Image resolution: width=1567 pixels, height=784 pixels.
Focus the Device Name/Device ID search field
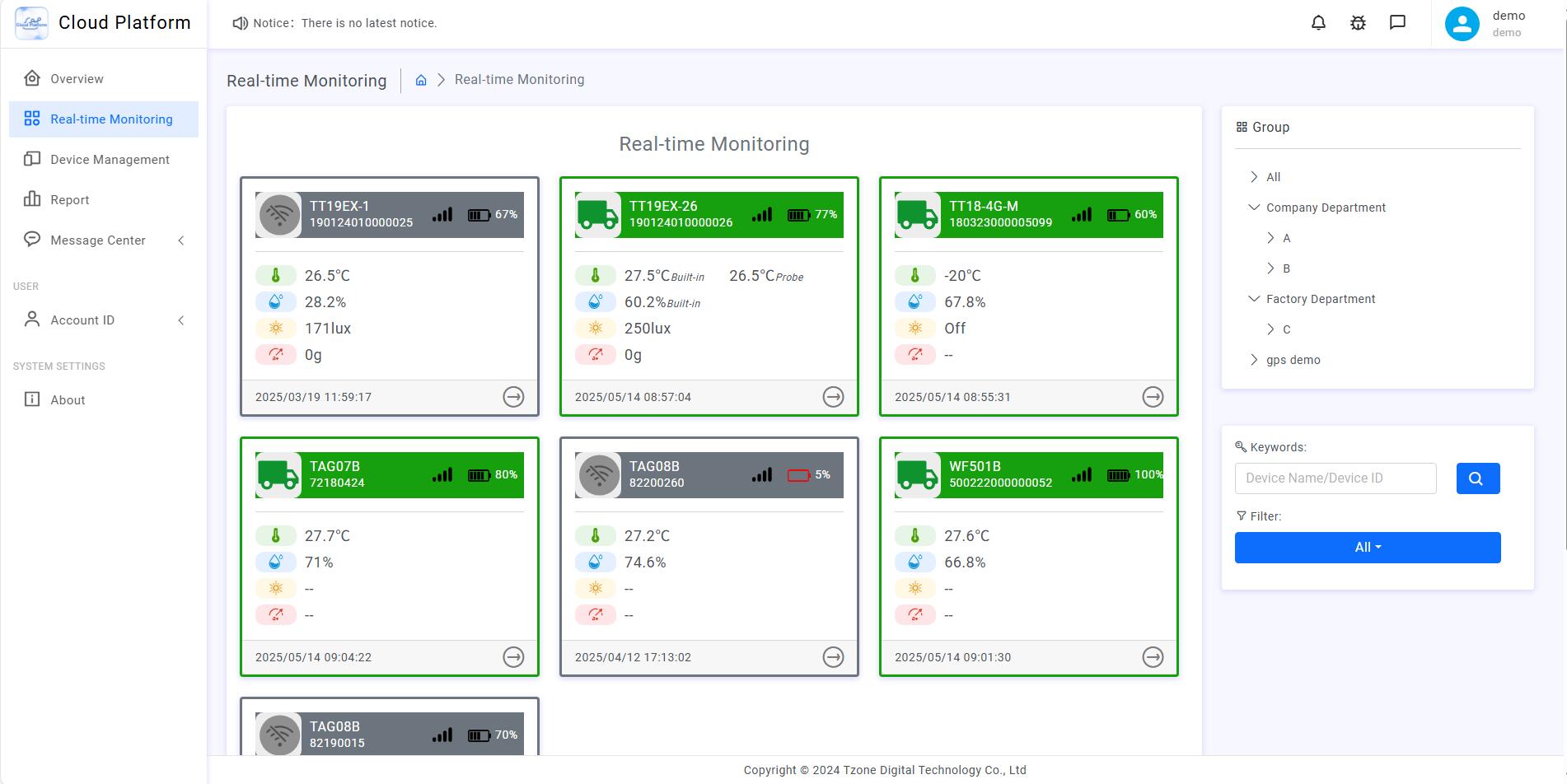(1335, 478)
